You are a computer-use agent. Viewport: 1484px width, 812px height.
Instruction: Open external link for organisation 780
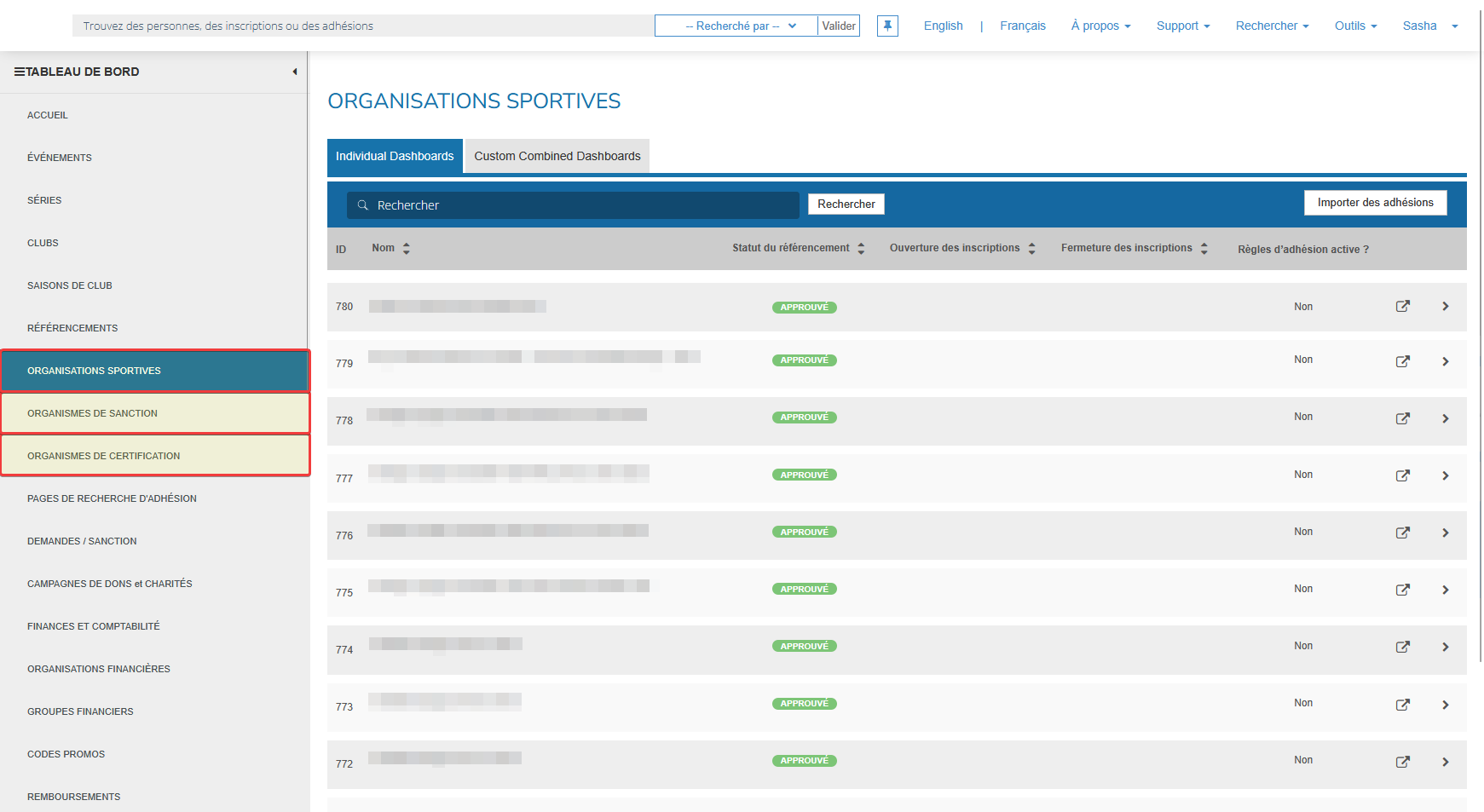pos(1403,306)
